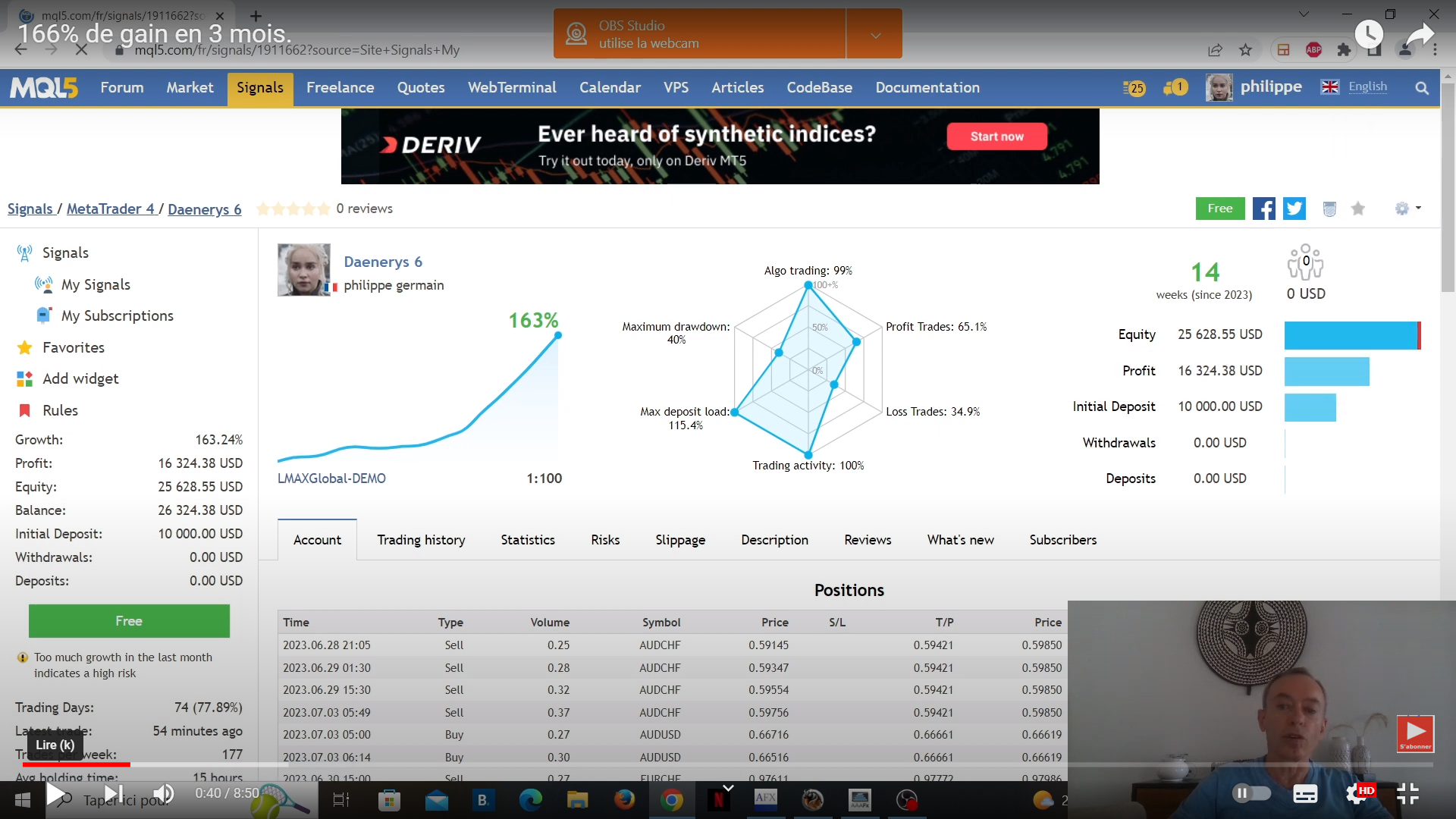Open the Quotes section

[421, 87]
